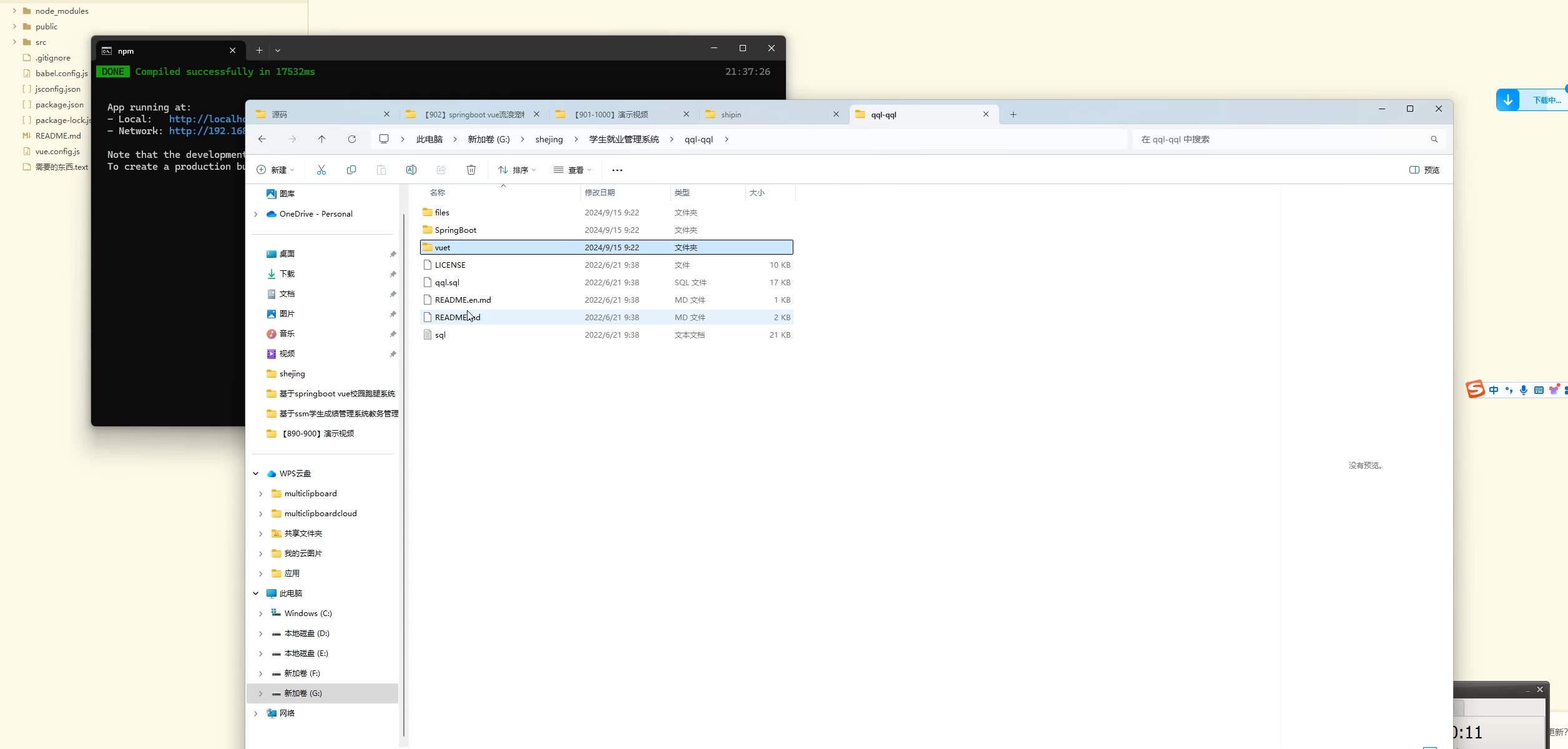This screenshot has height=749, width=1568.
Task: Go up one folder level arrow
Action: click(x=322, y=139)
